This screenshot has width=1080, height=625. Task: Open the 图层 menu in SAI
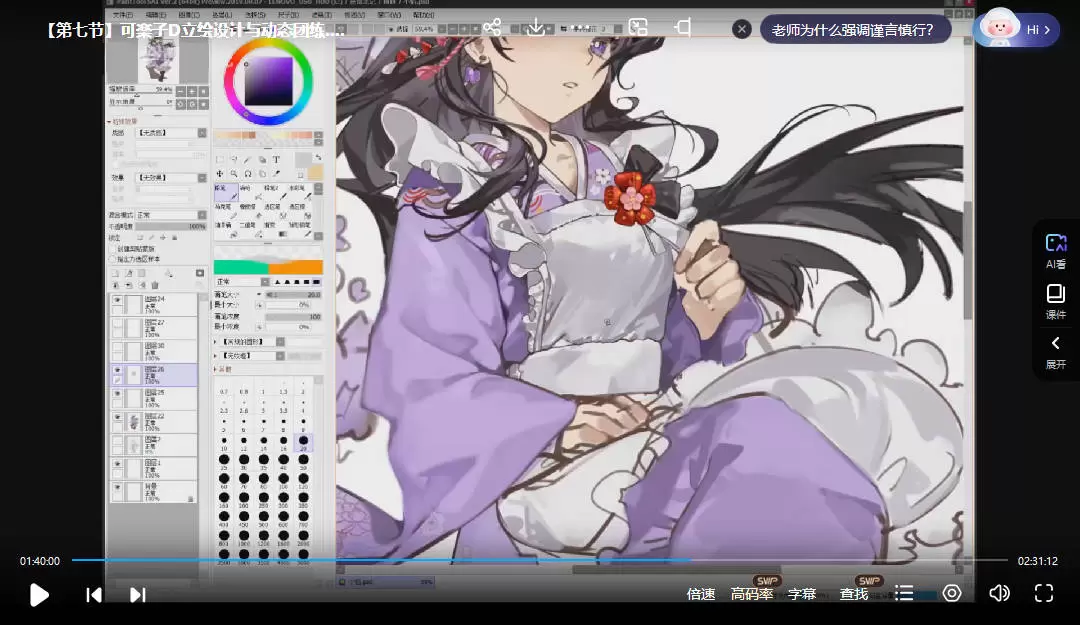click(x=222, y=14)
